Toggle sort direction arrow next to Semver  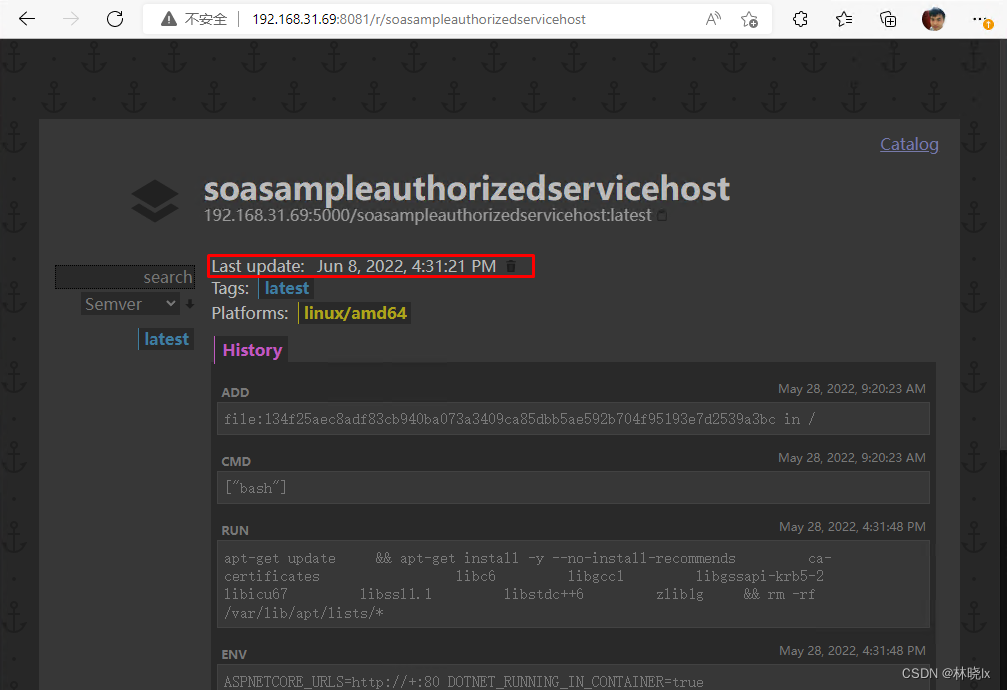click(189, 304)
